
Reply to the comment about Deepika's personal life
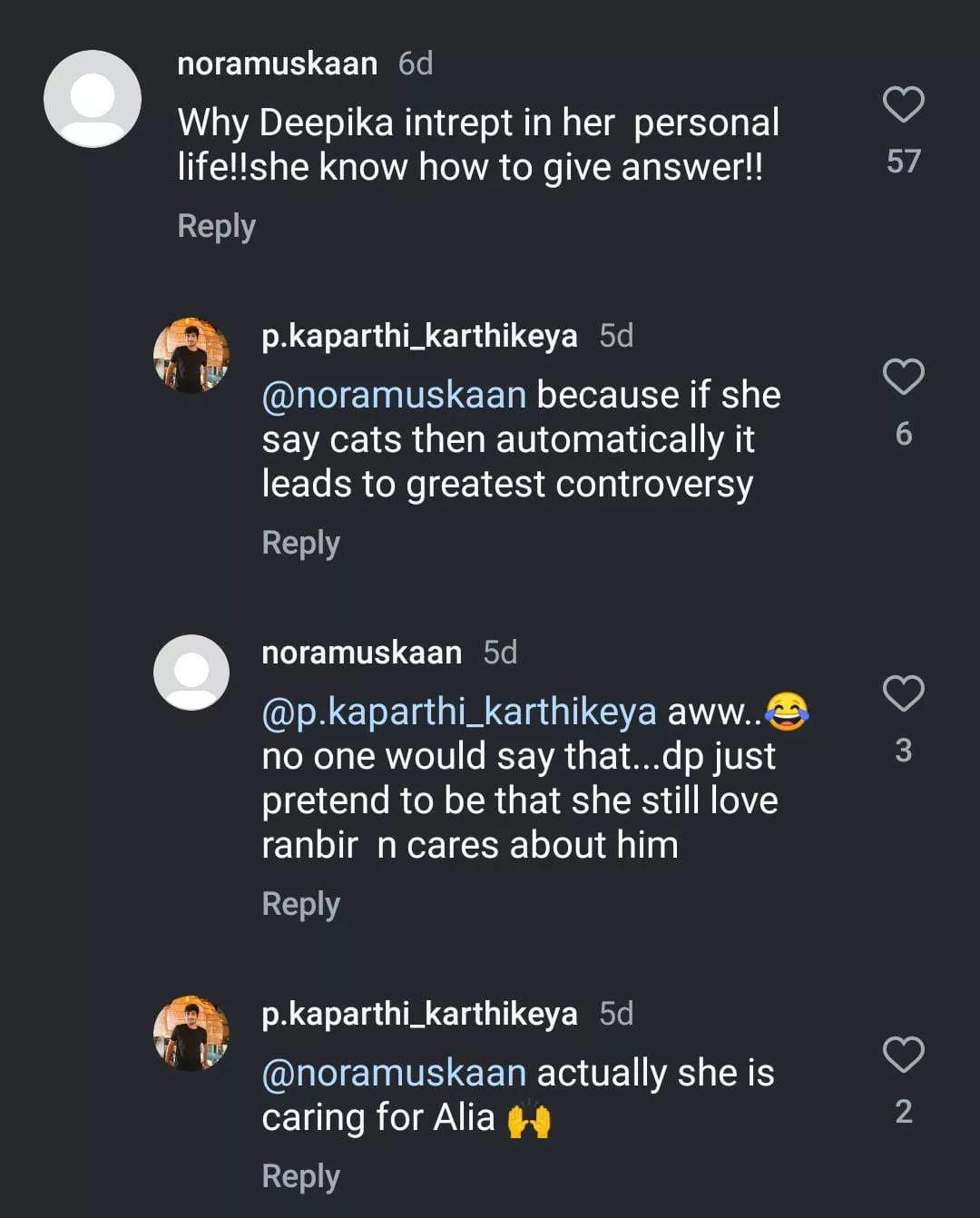click(216, 226)
